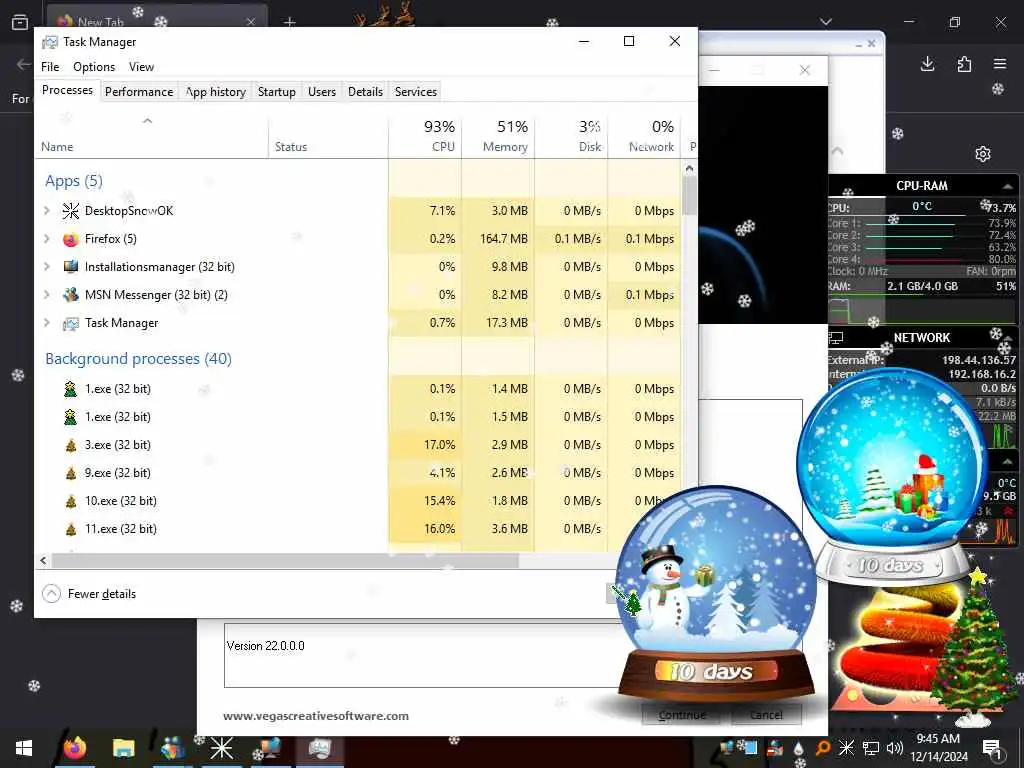Expand the Installationsmanager (32 bit) row
Screen dimensions: 1024x768
click(46, 267)
